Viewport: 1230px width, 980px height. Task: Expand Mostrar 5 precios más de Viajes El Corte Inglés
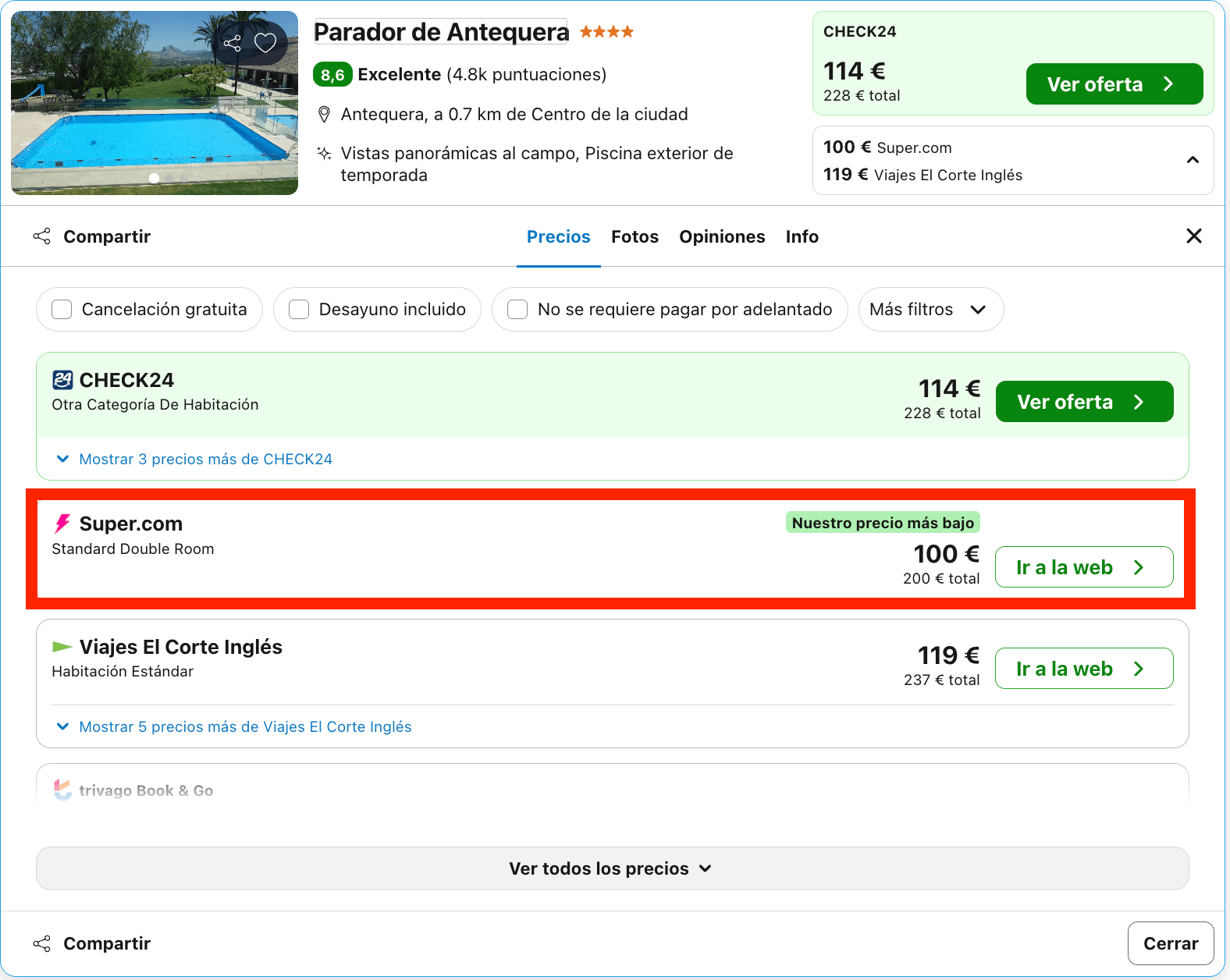click(234, 726)
